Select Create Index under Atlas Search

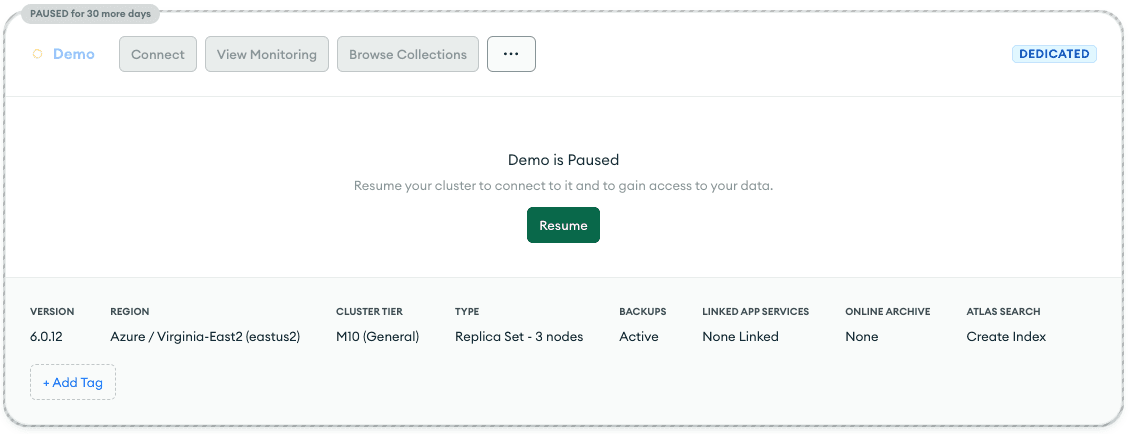[x=1006, y=337]
